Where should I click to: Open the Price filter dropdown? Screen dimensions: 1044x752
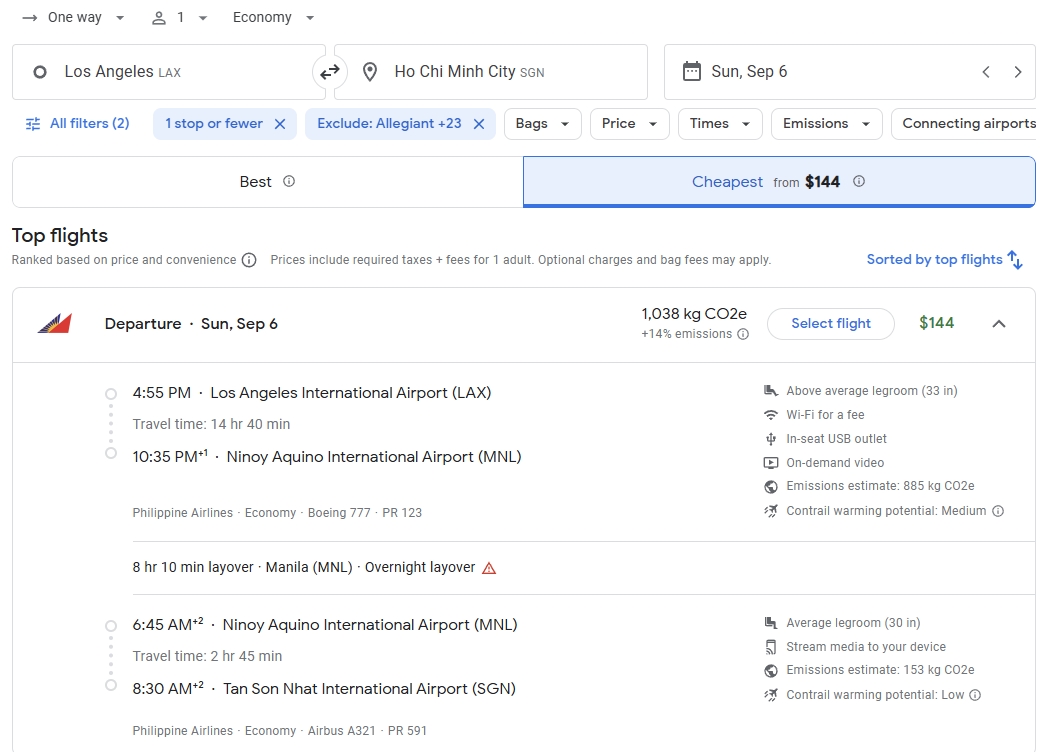(x=629, y=124)
